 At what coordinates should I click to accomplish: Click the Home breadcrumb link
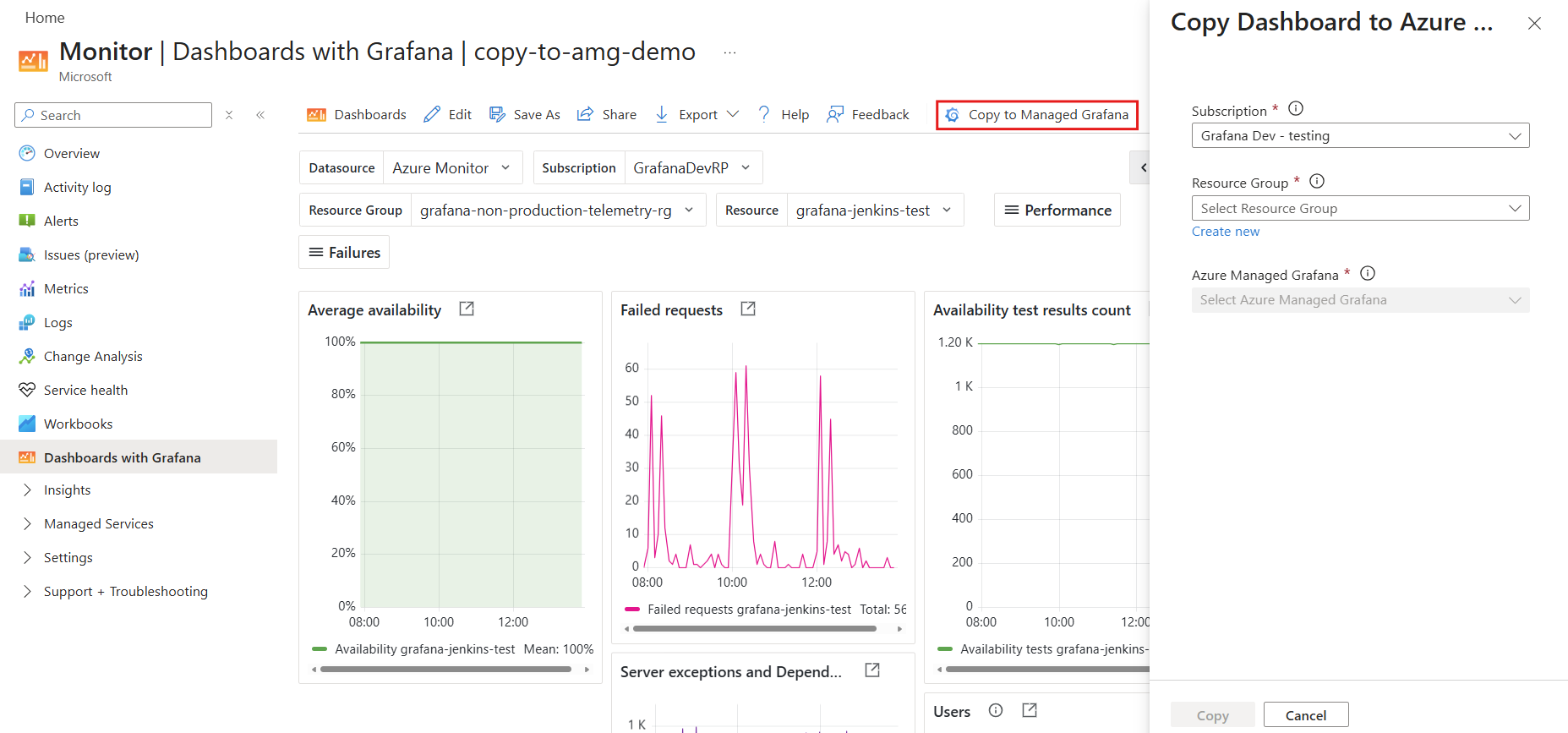coord(45,18)
